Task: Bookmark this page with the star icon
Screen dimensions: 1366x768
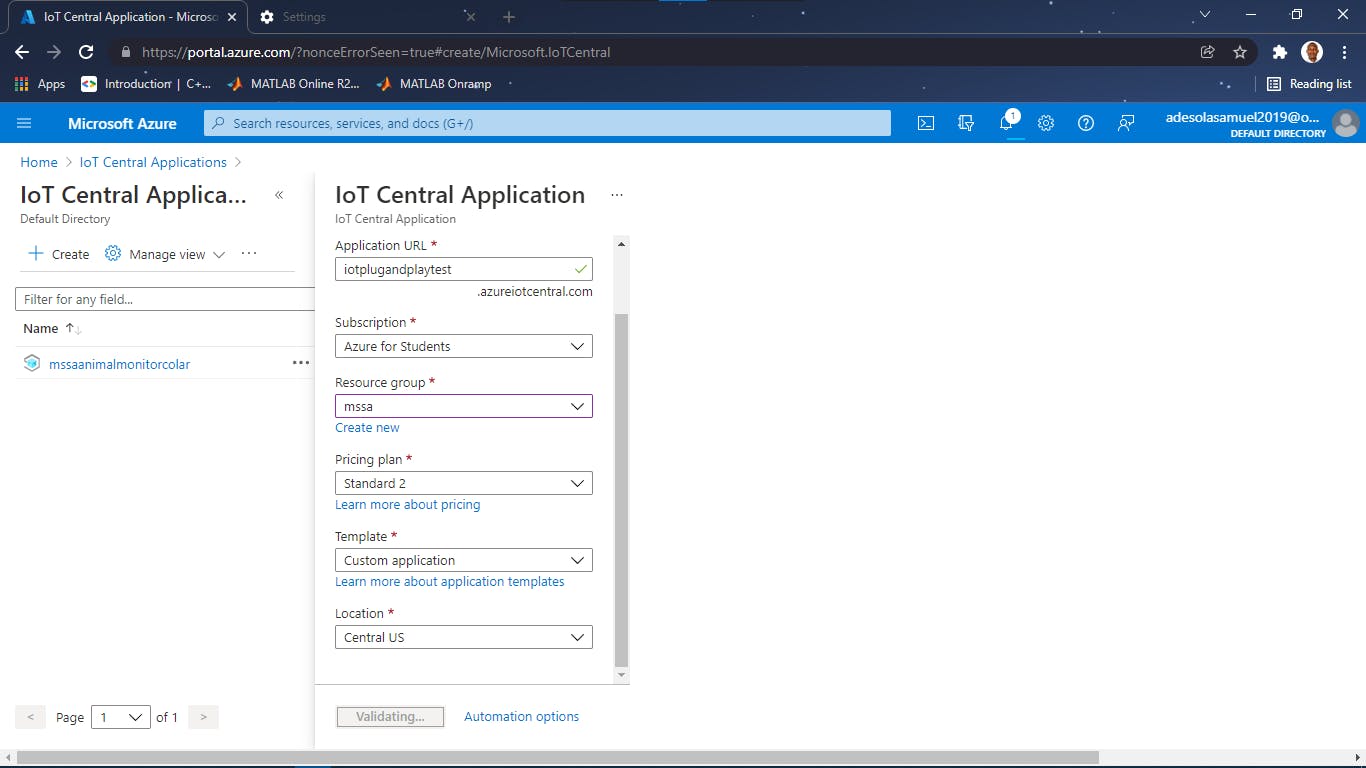Action: tap(1240, 52)
